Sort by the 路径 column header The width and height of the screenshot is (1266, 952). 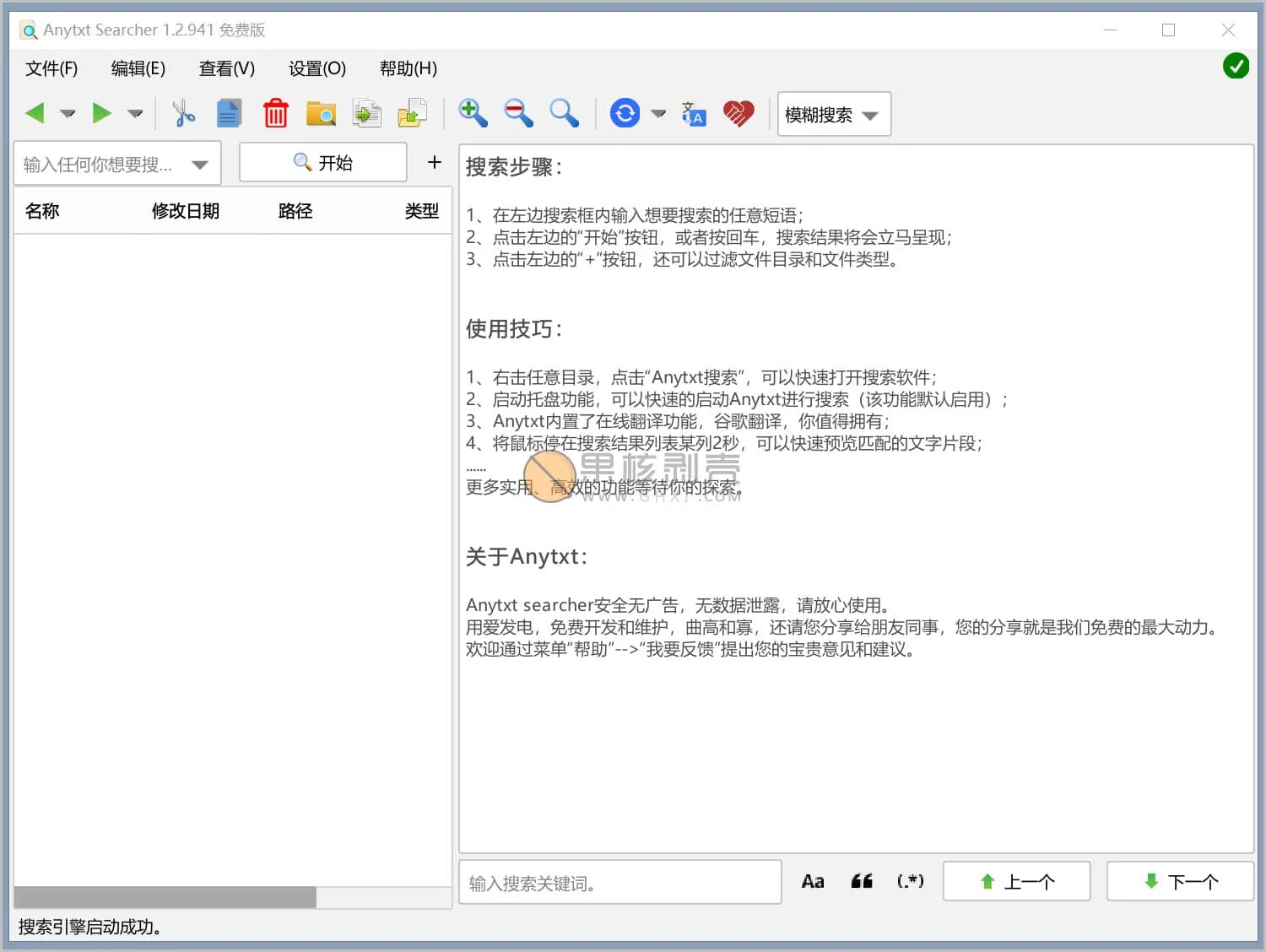[295, 211]
